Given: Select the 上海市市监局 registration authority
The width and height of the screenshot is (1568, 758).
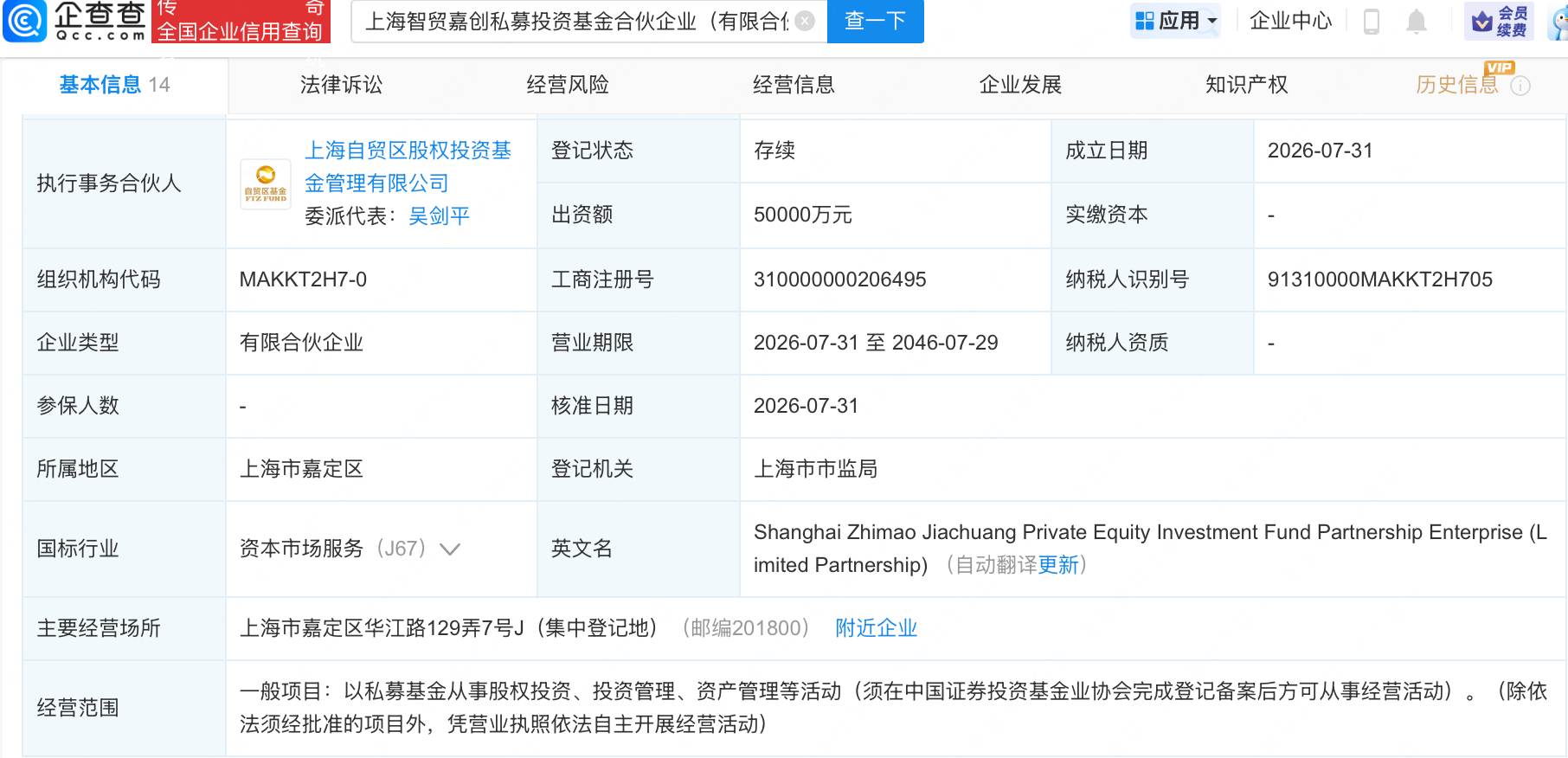Looking at the screenshot, I should [x=815, y=469].
